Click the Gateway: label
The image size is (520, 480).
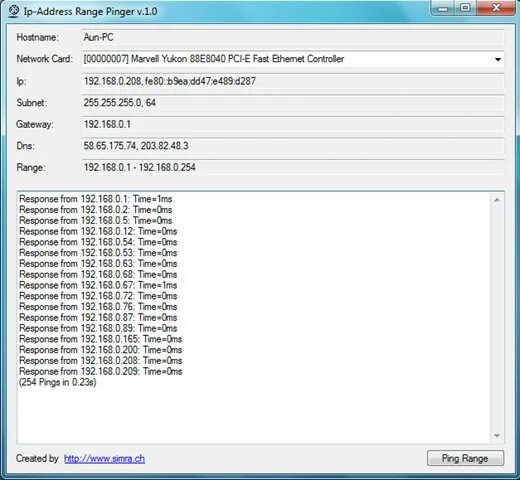[35, 124]
